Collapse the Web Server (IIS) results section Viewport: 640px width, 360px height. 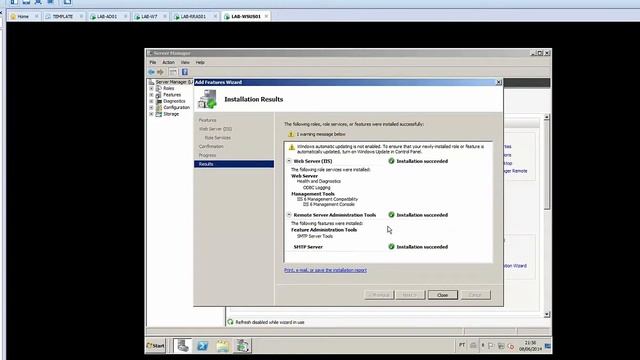pyautogui.click(x=289, y=161)
